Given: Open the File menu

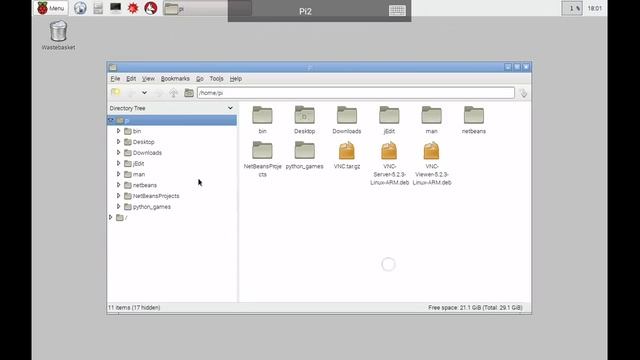Looking at the screenshot, I should 115,79.
